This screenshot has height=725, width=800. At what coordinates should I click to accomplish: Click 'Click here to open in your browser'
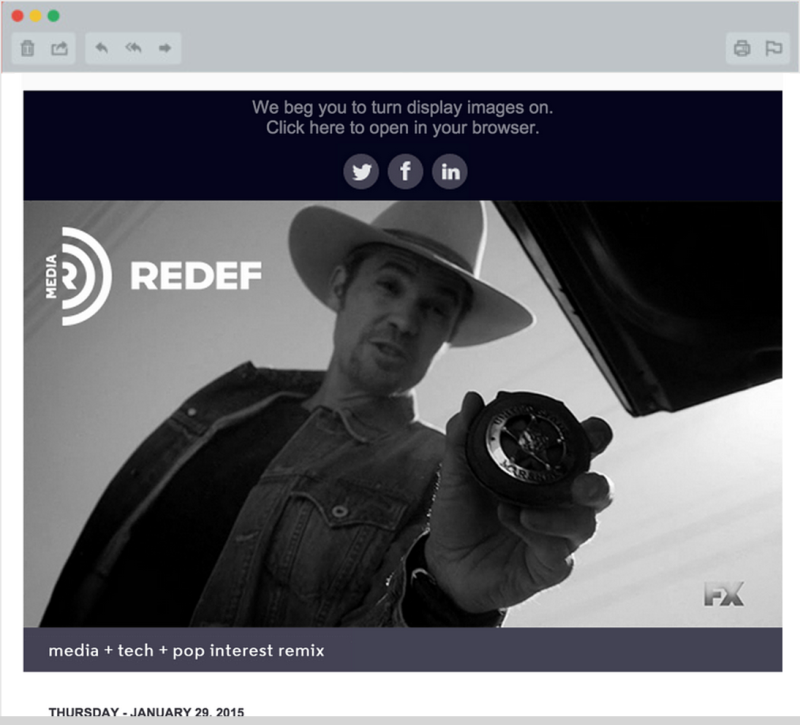point(403,128)
